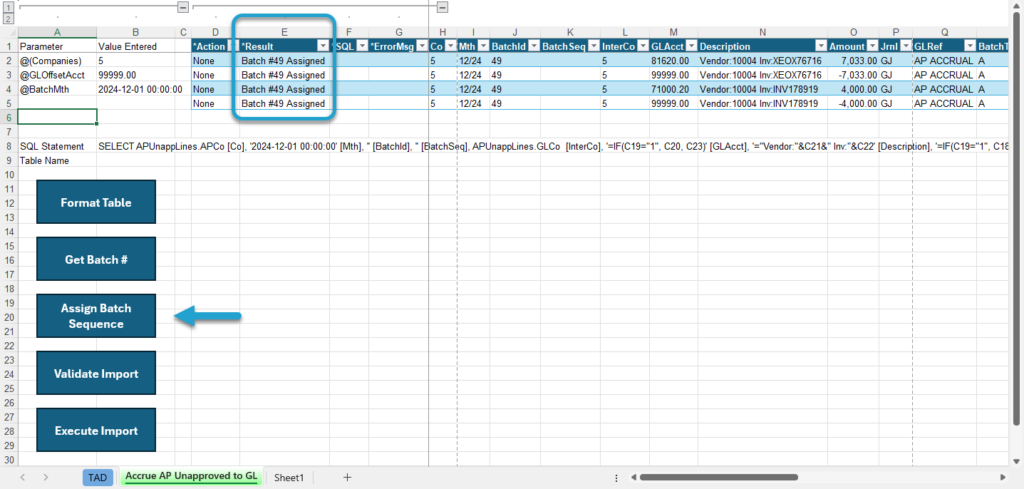Click the horizontal scrollbar thumb

[x=718, y=477]
